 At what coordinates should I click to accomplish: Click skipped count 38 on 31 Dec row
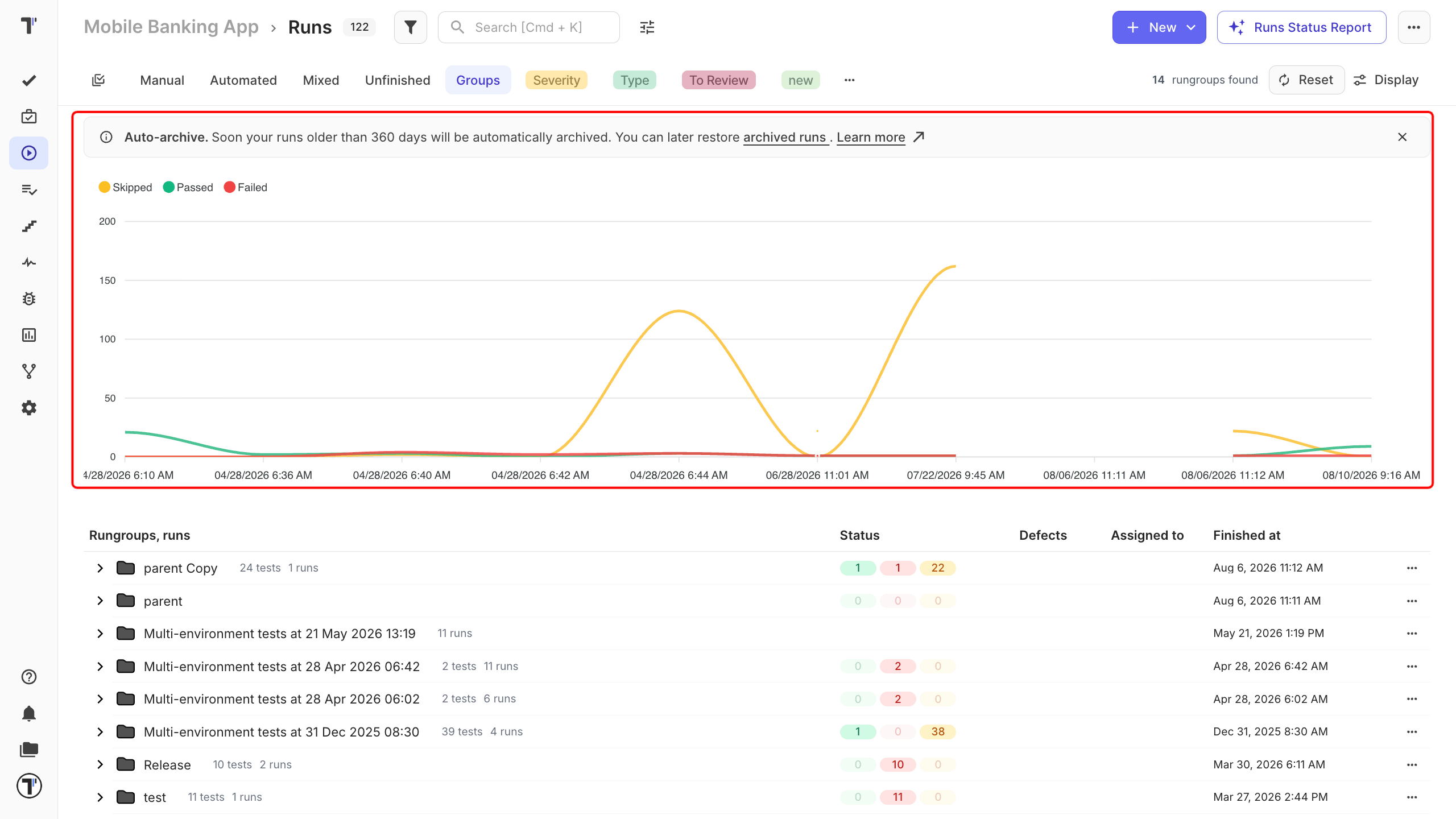(x=938, y=732)
